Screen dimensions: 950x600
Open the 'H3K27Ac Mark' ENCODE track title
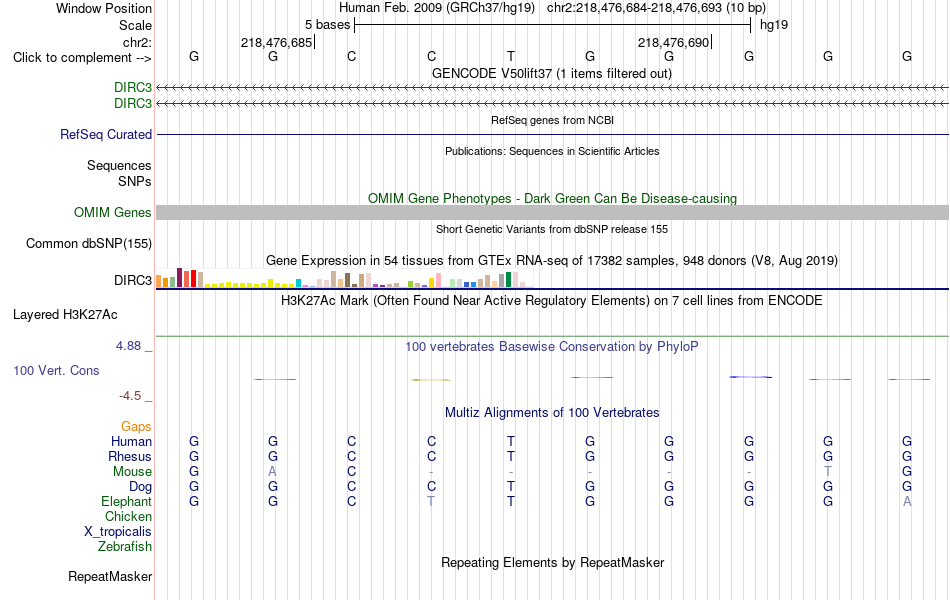pos(552,301)
